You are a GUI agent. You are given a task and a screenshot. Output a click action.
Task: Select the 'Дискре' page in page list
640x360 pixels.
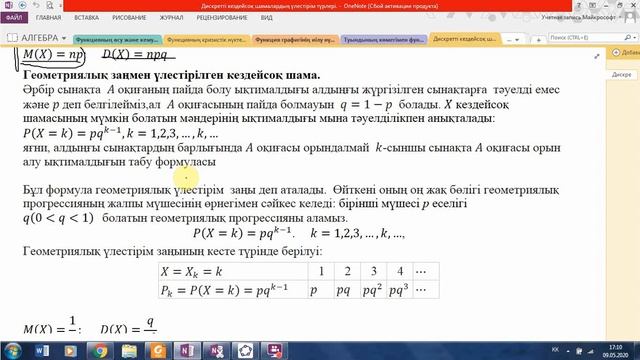coord(622,75)
